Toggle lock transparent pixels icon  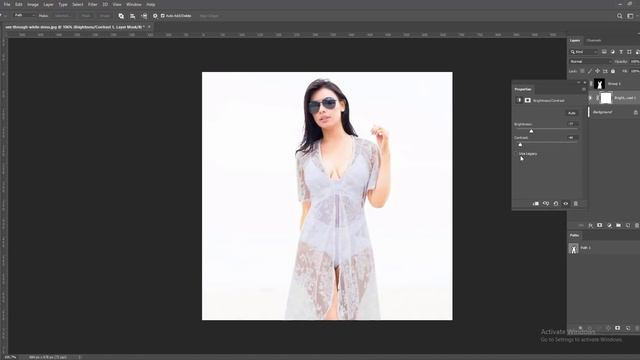(582, 71)
